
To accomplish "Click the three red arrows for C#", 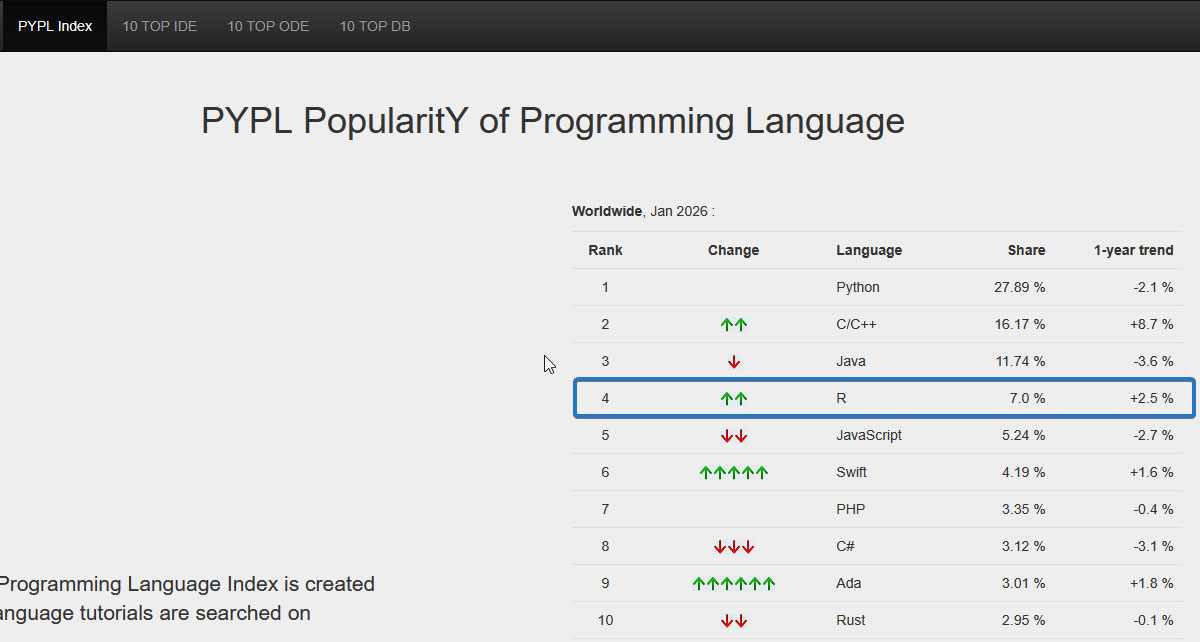I will (x=734, y=547).
